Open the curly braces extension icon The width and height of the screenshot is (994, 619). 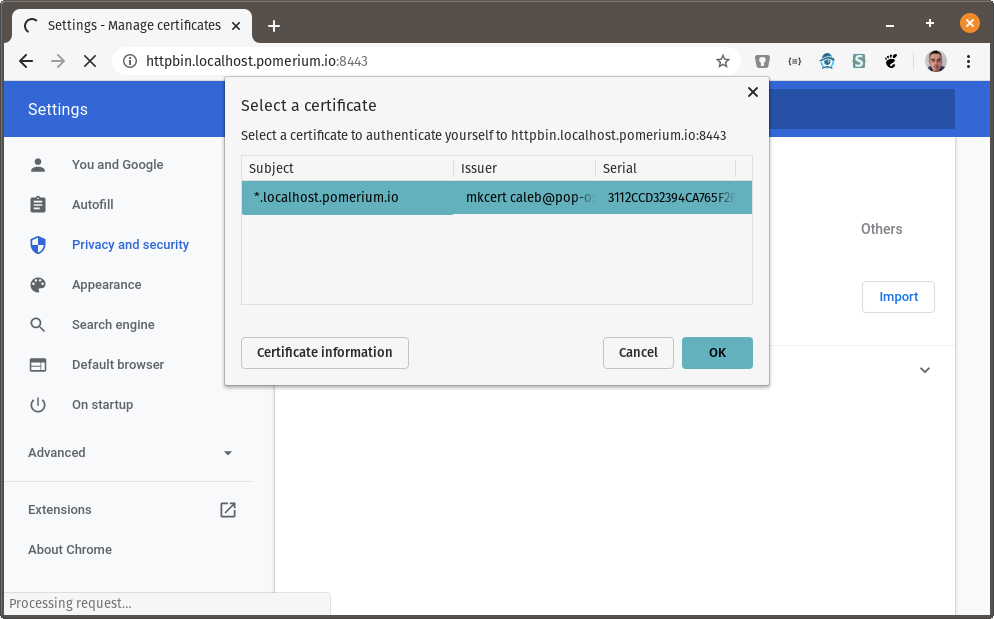tap(794, 61)
